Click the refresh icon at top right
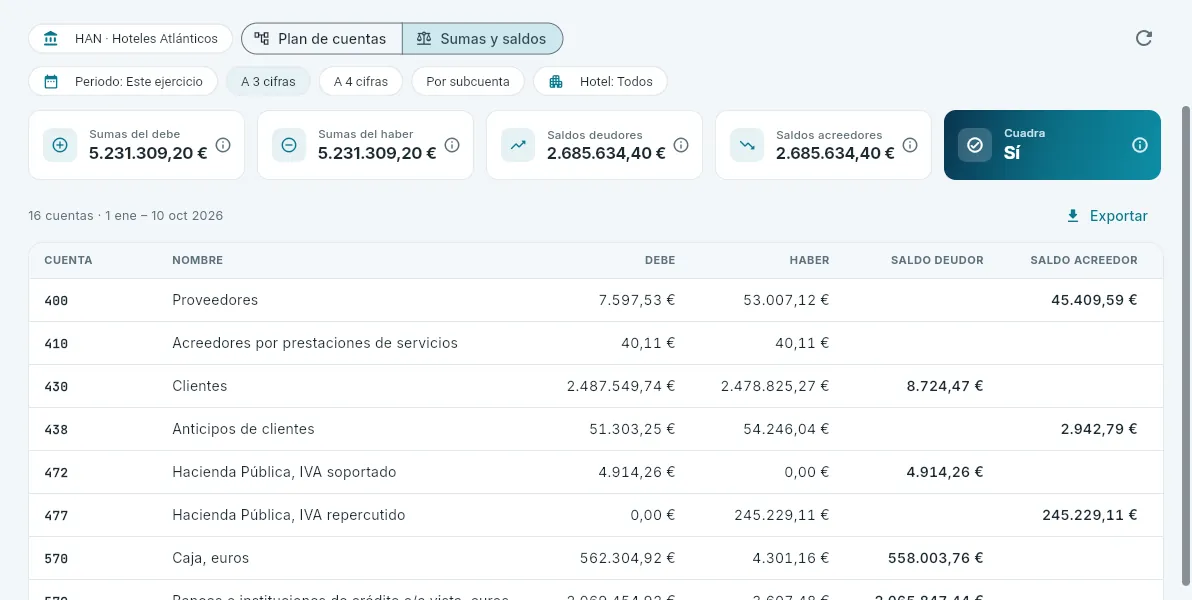The width and height of the screenshot is (1192, 600). 1143,39
